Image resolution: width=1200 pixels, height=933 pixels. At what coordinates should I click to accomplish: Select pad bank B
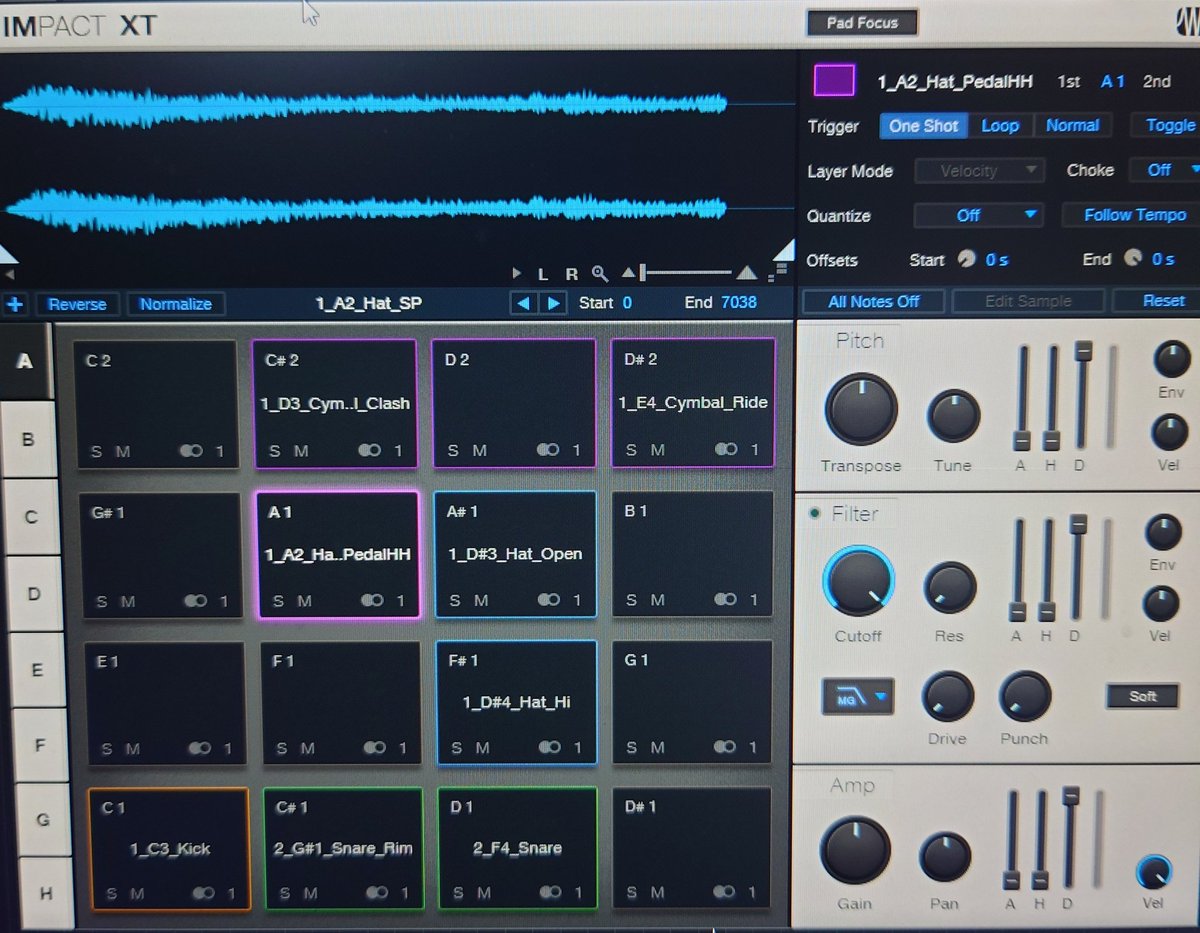(27, 439)
